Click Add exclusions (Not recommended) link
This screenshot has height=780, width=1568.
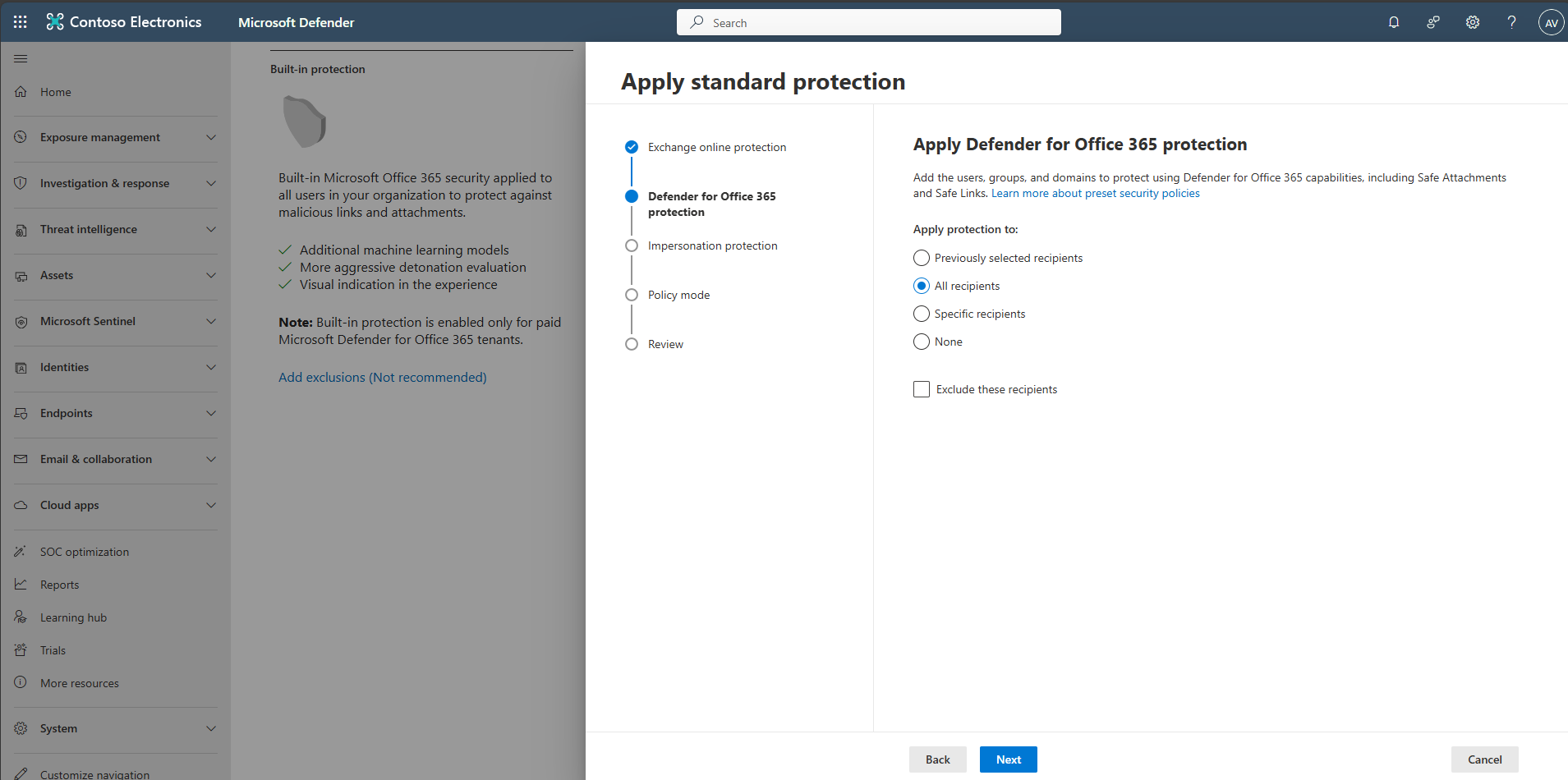383,377
